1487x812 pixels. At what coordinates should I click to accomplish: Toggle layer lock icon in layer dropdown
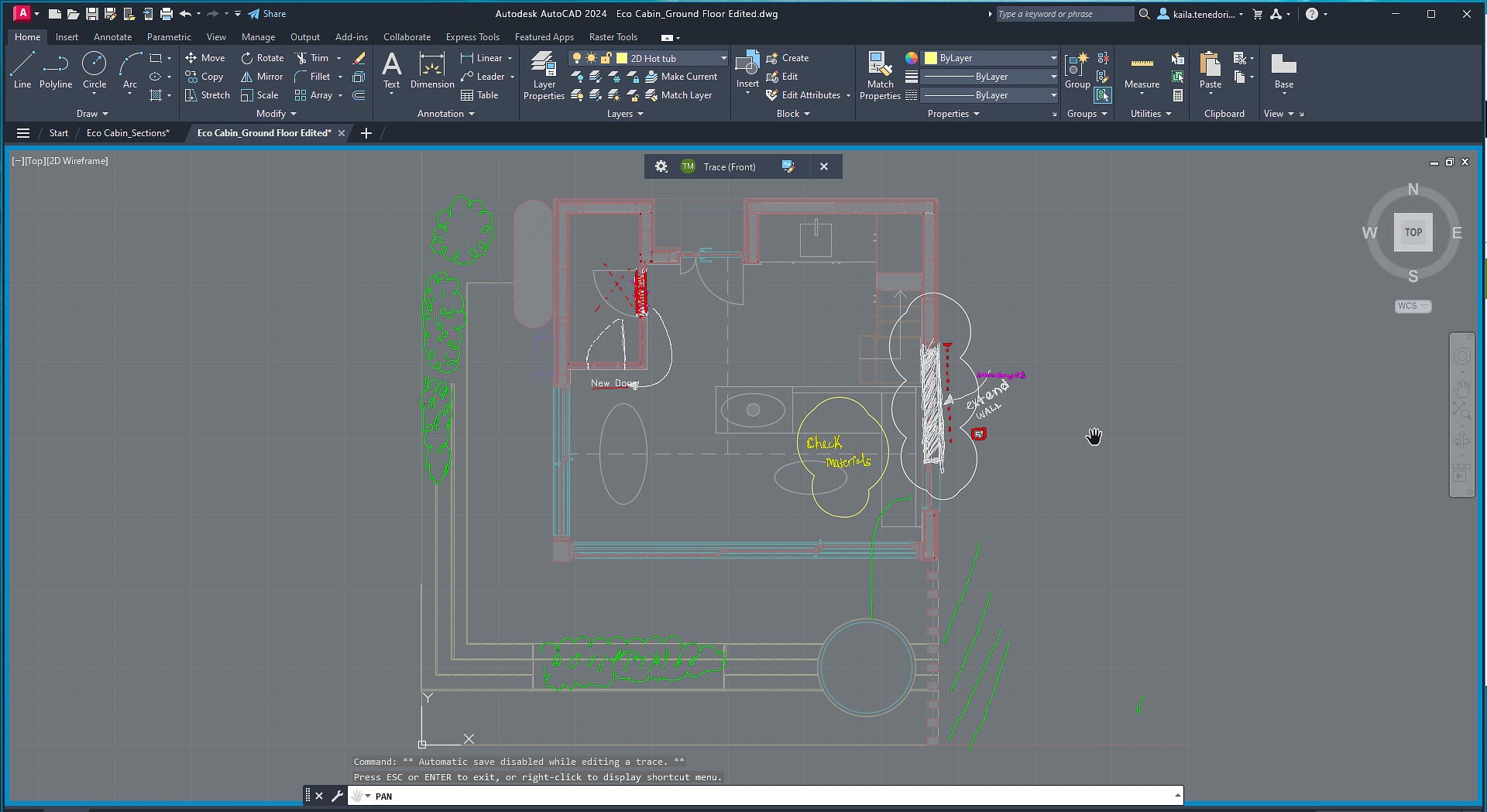[x=606, y=58]
